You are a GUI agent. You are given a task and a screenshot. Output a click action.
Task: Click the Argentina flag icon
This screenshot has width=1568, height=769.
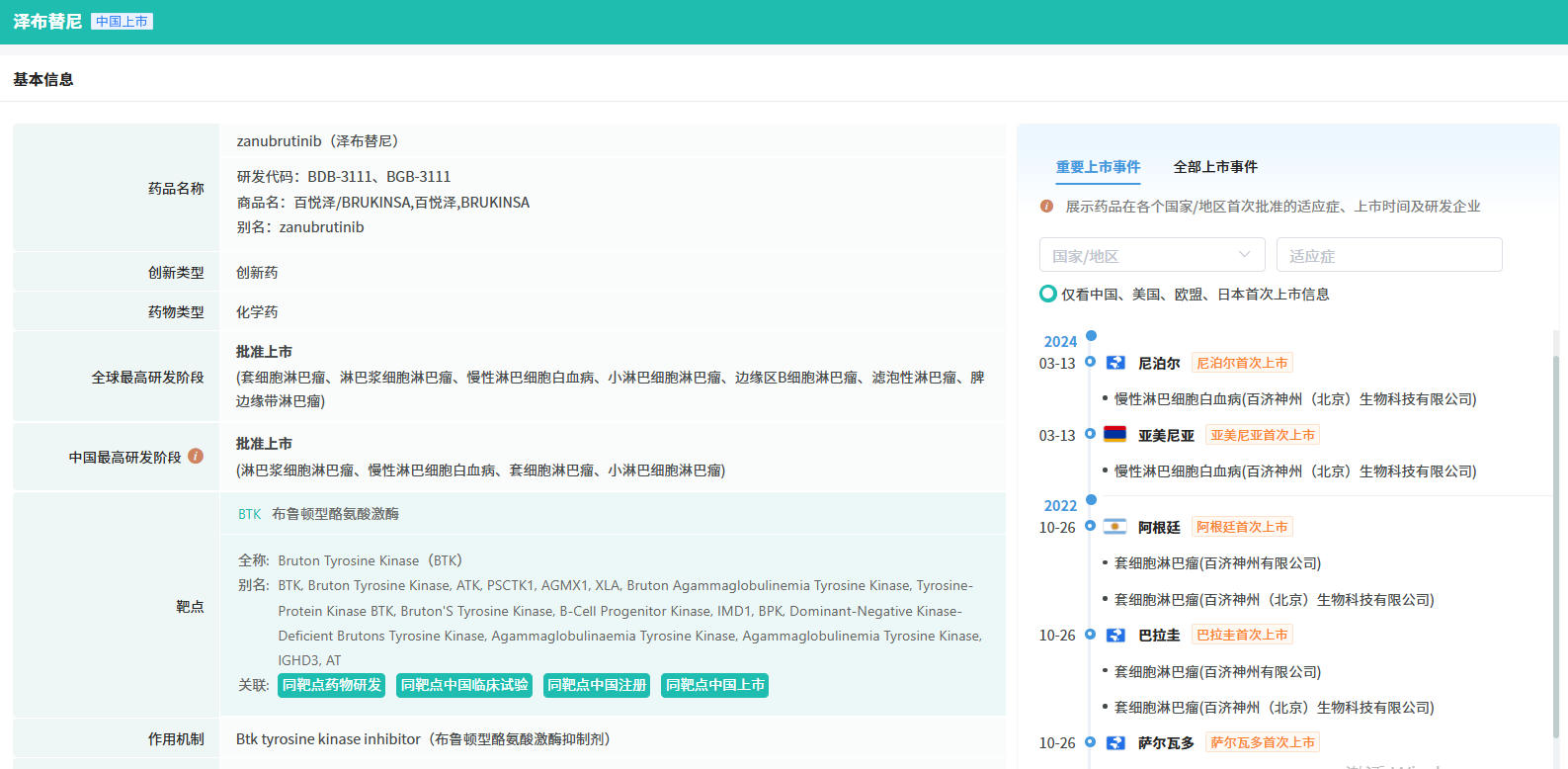coord(1114,527)
